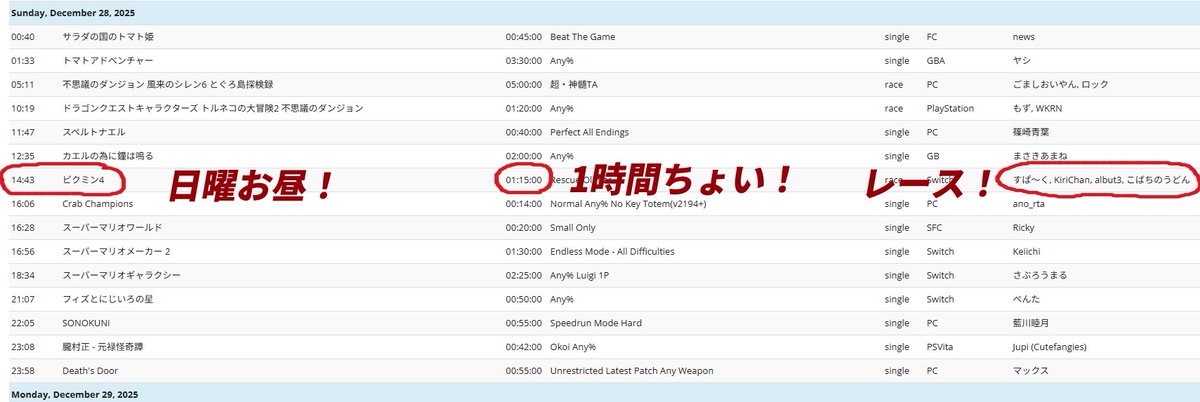The width and height of the screenshot is (1200, 402).
Task: Click the 01:15:00 estimate cell
Action: 523,179
